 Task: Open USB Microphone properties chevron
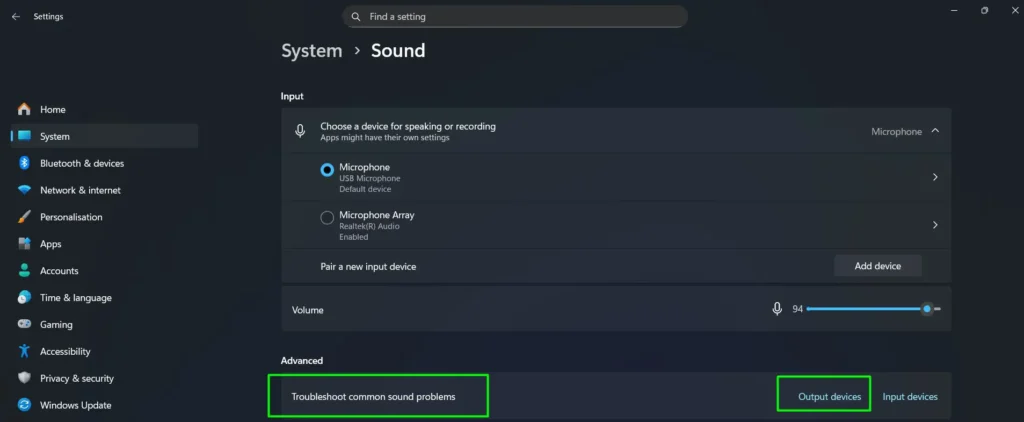click(935, 177)
